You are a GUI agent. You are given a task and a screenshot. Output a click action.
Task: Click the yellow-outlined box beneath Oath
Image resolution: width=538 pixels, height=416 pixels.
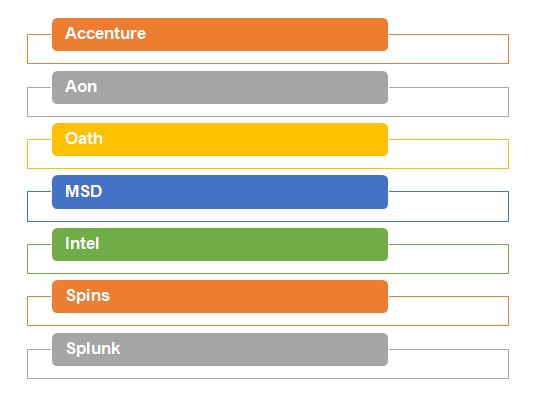[x=268, y=162]
